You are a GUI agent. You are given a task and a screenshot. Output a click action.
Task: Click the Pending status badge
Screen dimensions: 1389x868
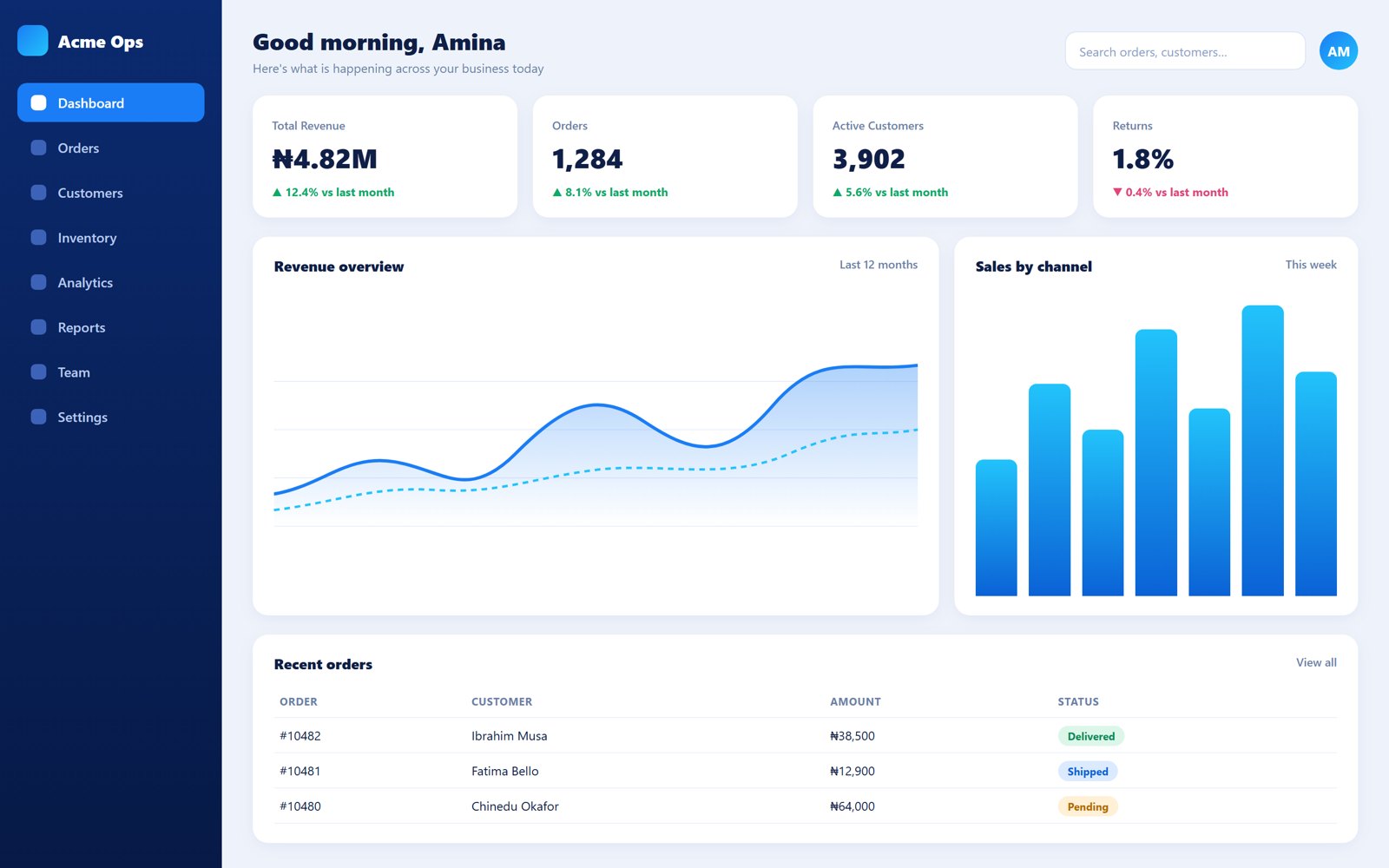(x=1088, y=806)
